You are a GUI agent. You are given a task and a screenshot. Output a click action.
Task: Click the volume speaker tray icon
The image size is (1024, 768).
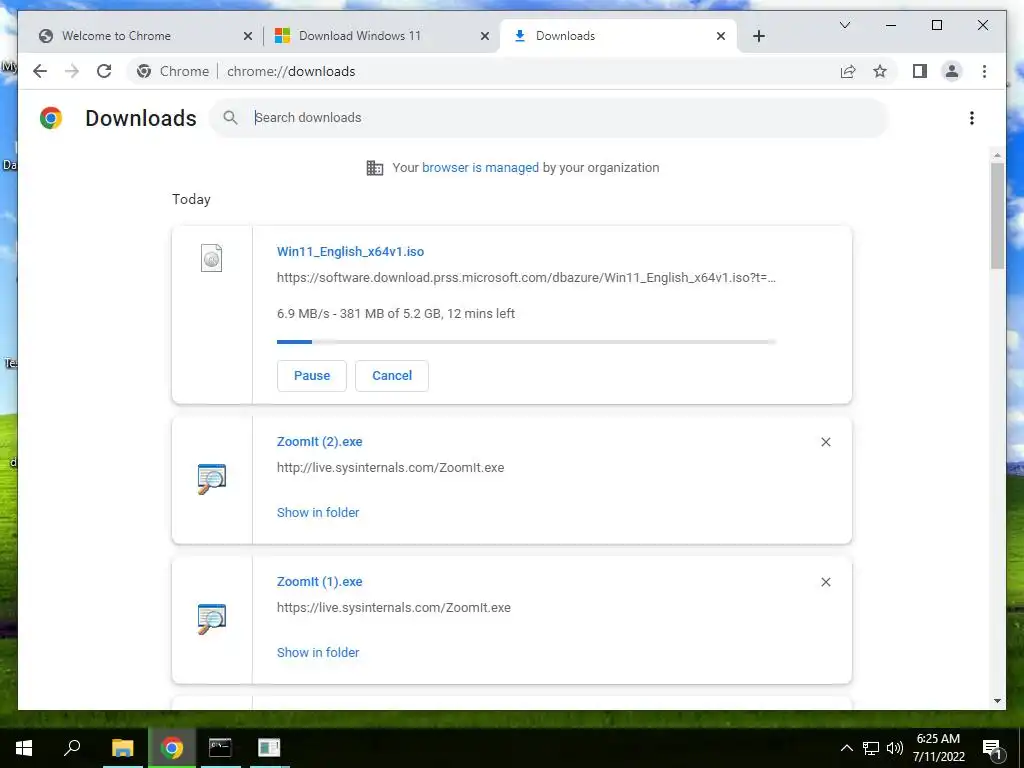[895, 748]
